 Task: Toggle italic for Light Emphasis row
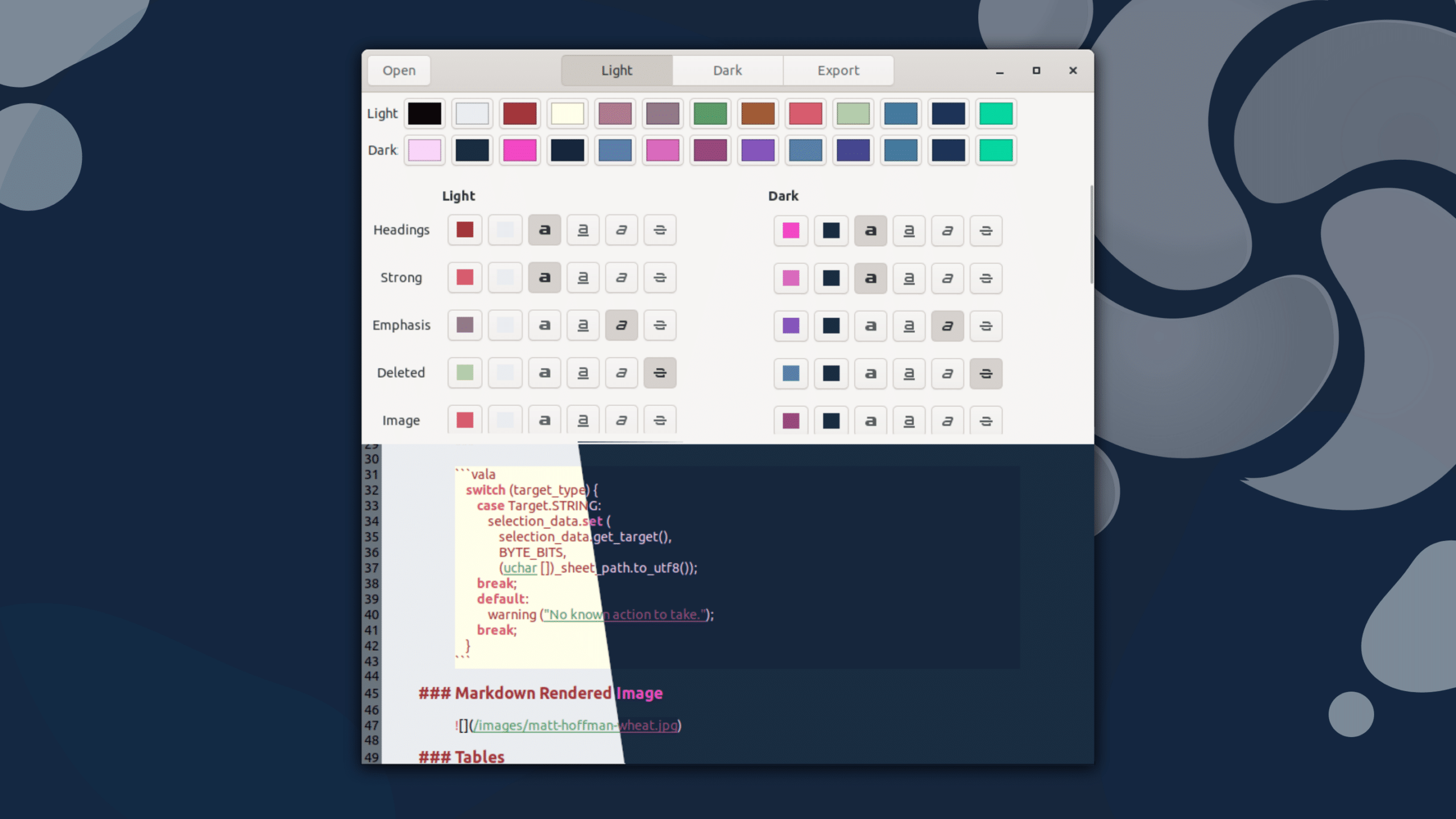621,325
